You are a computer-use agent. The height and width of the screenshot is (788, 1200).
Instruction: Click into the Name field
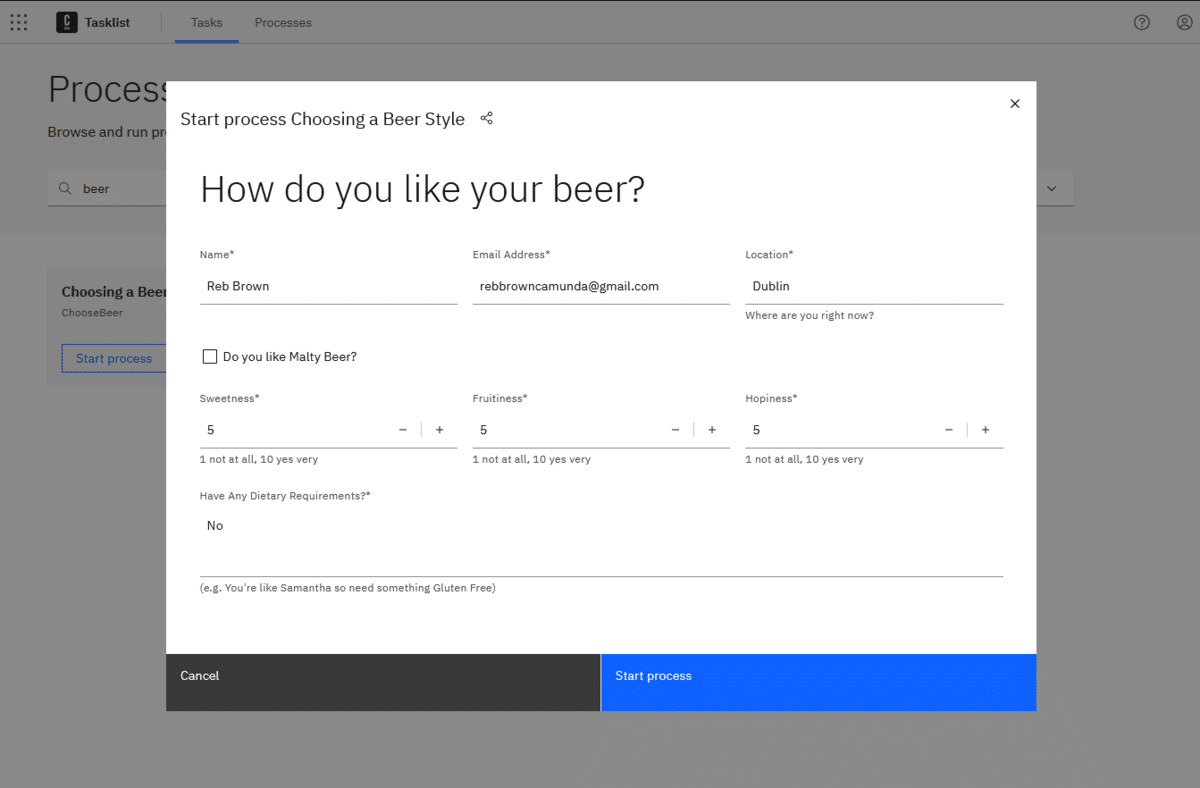coord(329,286)
